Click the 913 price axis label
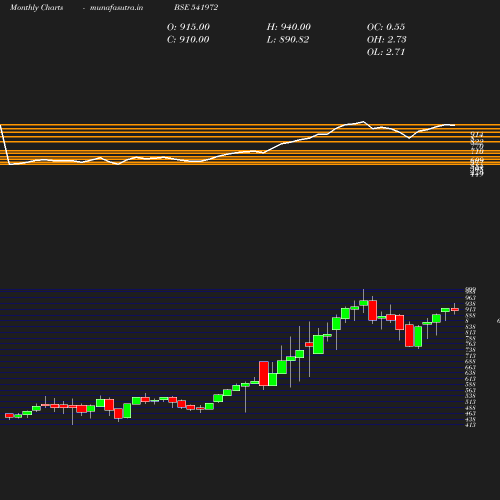This screenshot has height=500, width=500. [470, 309]
